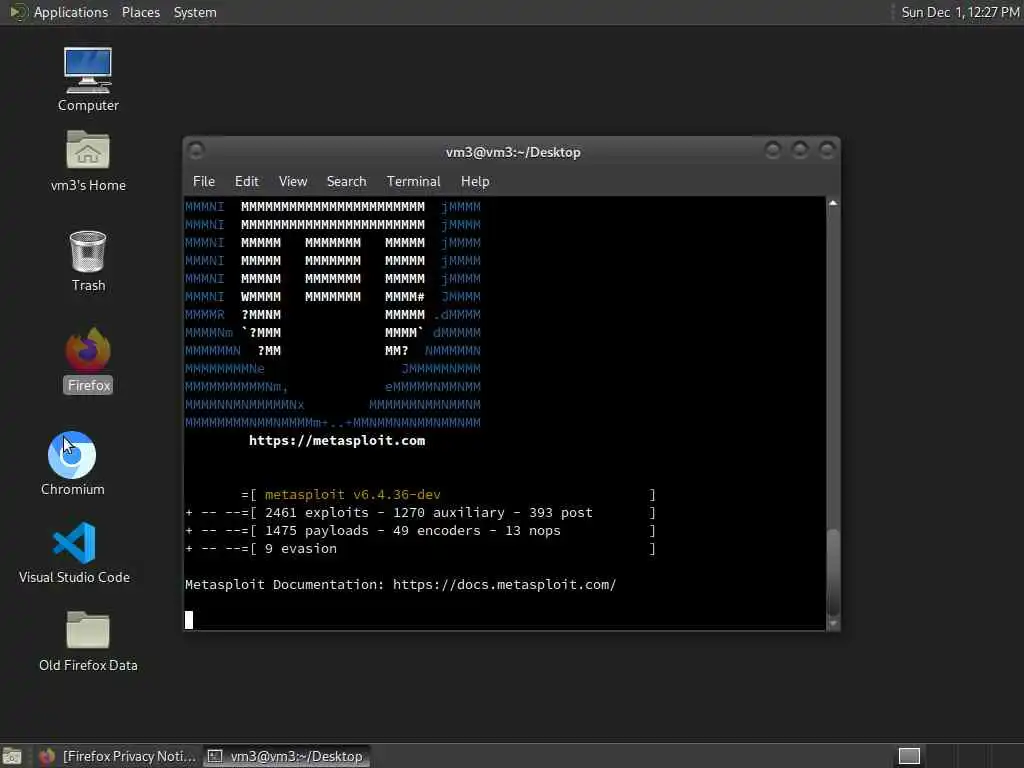
Task: Select vm3@vm3:~/Desktop taskbar button
Action: (286, 756)
